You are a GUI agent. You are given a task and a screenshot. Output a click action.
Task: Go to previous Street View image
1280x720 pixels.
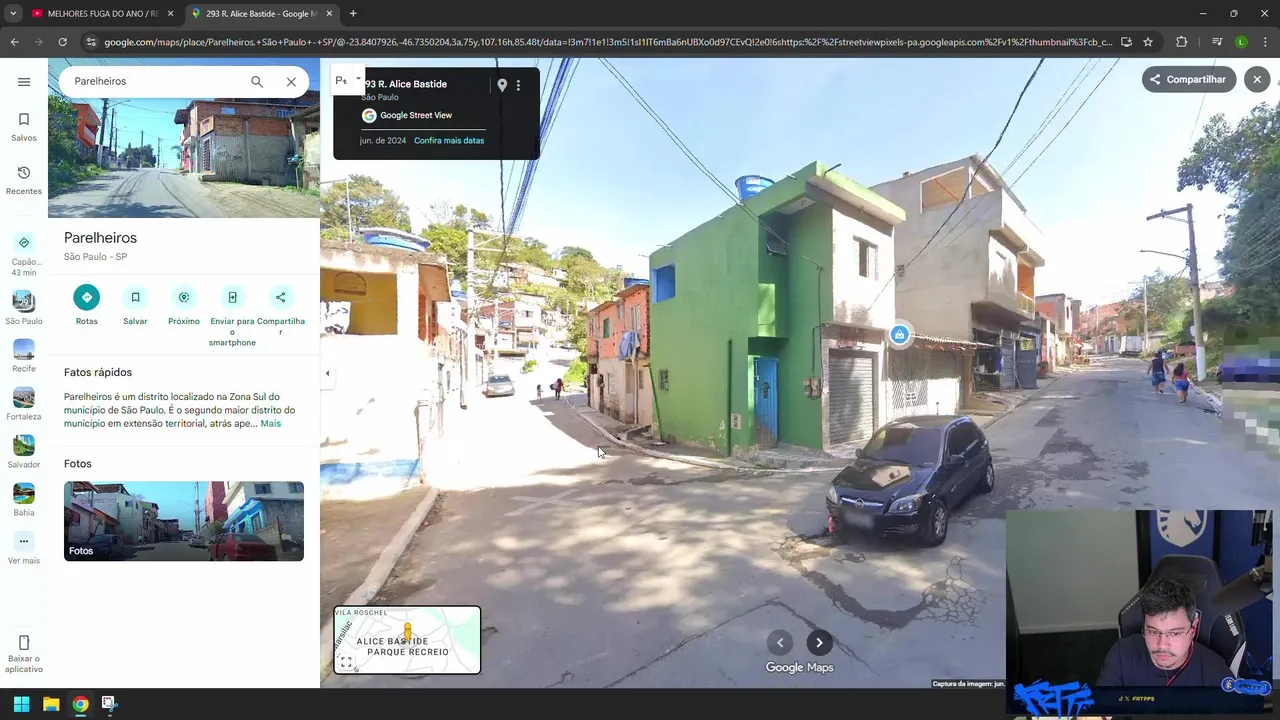(x=780, y=643)
